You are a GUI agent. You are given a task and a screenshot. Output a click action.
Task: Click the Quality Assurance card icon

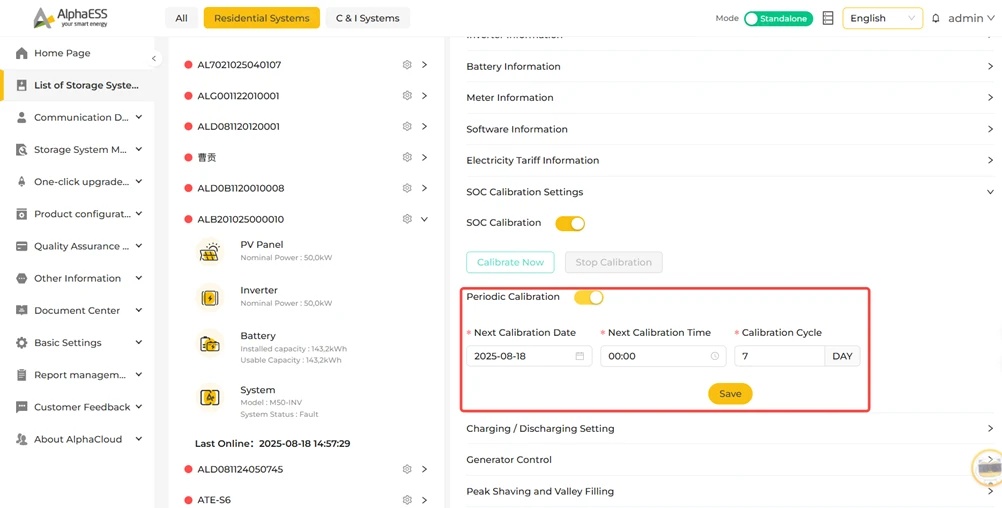coord(22,246)
